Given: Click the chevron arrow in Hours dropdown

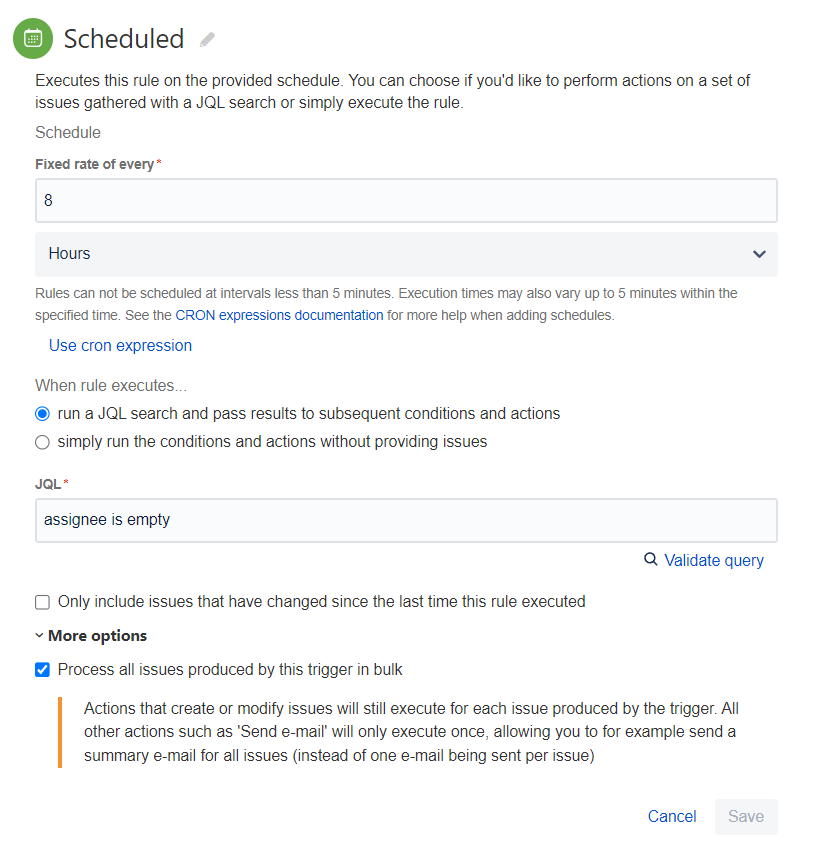Looking at the screenshot, I should click(759, 254).
